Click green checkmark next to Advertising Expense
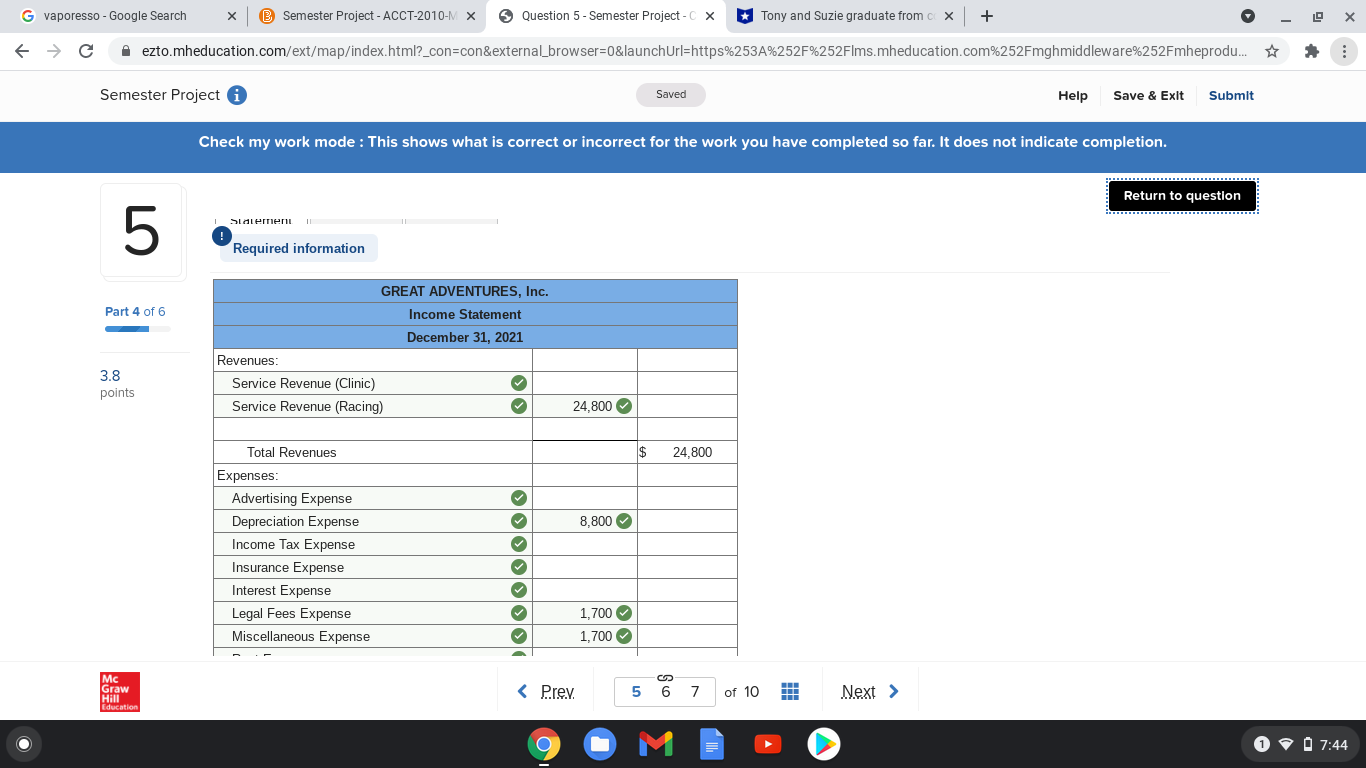The height and width of the screenshot is (768, 1366). point(518,498)
